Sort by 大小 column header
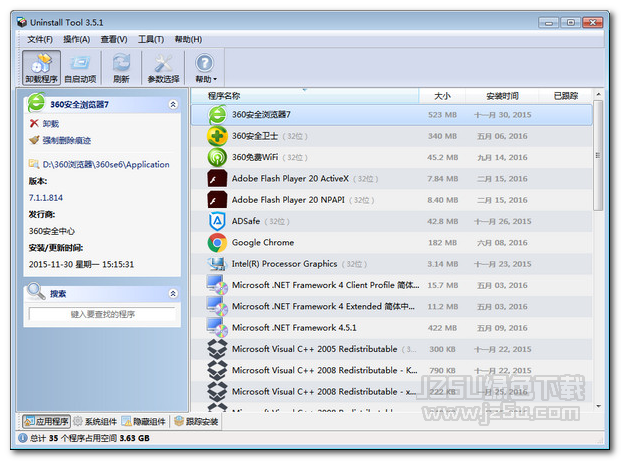Image resolution: width=621 pixels, height=461 pixels. (x=442, y=96)
